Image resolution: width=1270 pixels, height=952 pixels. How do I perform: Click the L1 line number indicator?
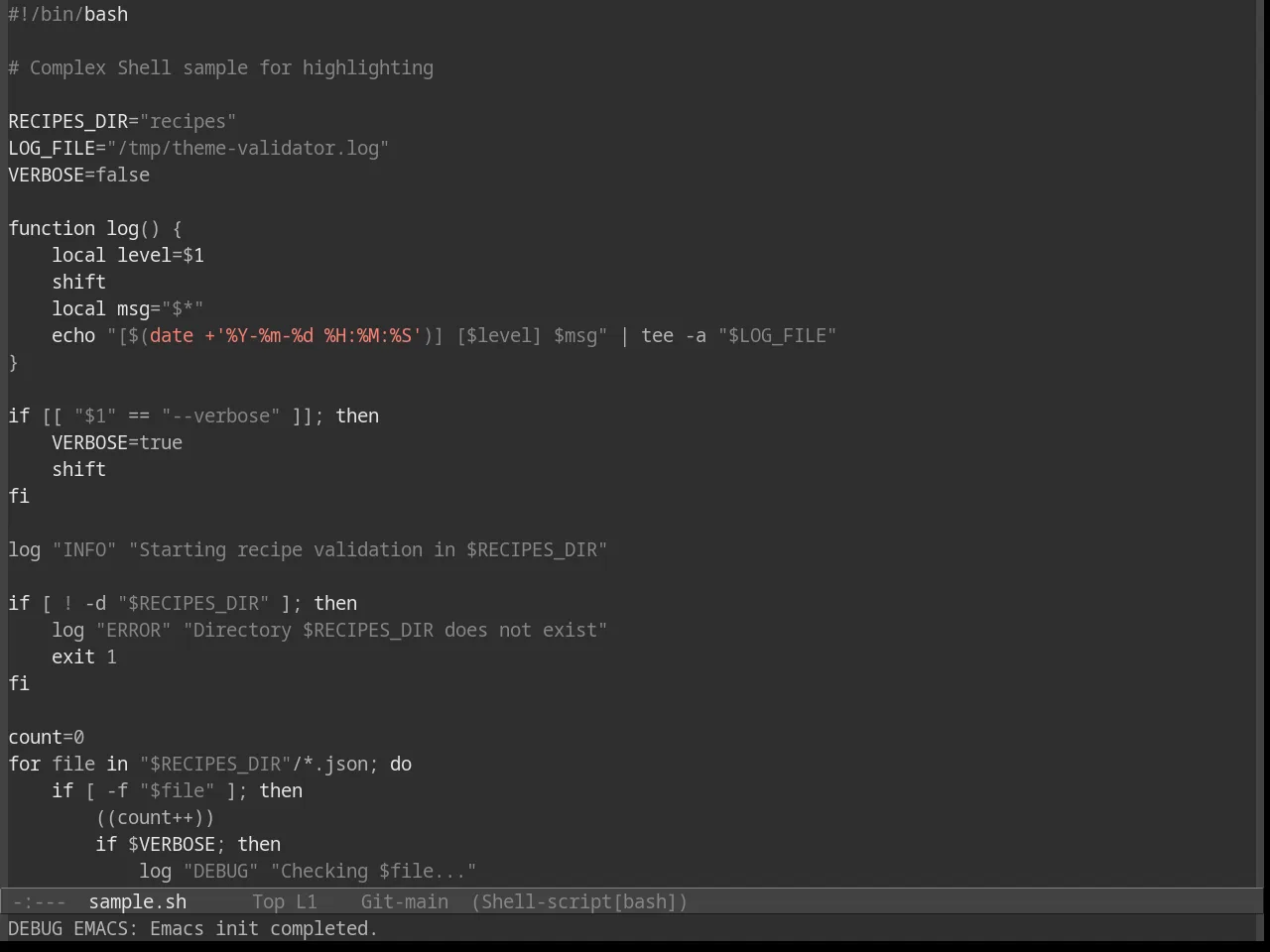[307, 902]
